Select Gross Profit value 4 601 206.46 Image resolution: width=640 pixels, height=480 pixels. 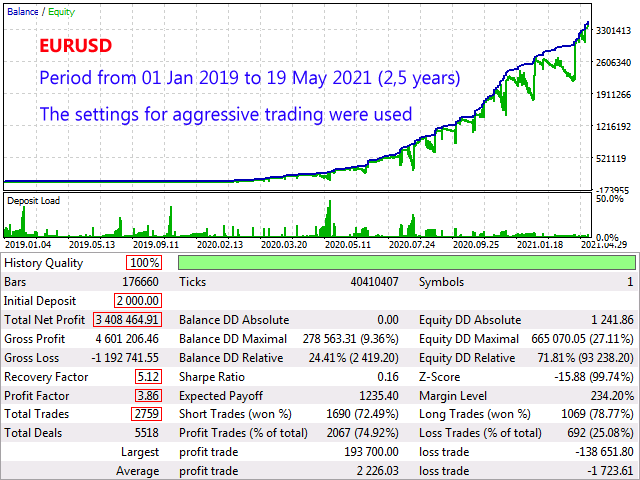click(127, 339)
